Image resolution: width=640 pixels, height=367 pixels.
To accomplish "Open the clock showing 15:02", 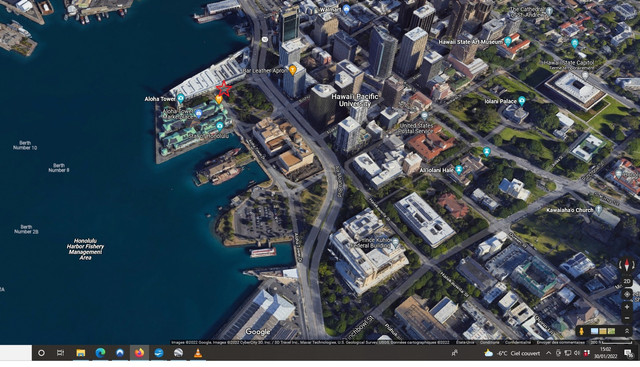I will [605, 353].
